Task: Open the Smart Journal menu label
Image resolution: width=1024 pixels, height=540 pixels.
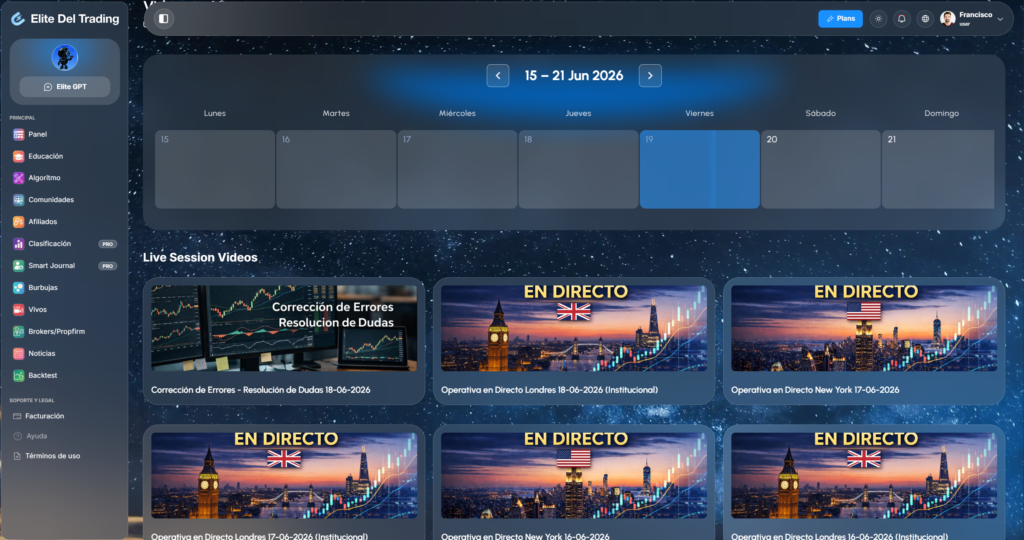Action: click(52, 266)
